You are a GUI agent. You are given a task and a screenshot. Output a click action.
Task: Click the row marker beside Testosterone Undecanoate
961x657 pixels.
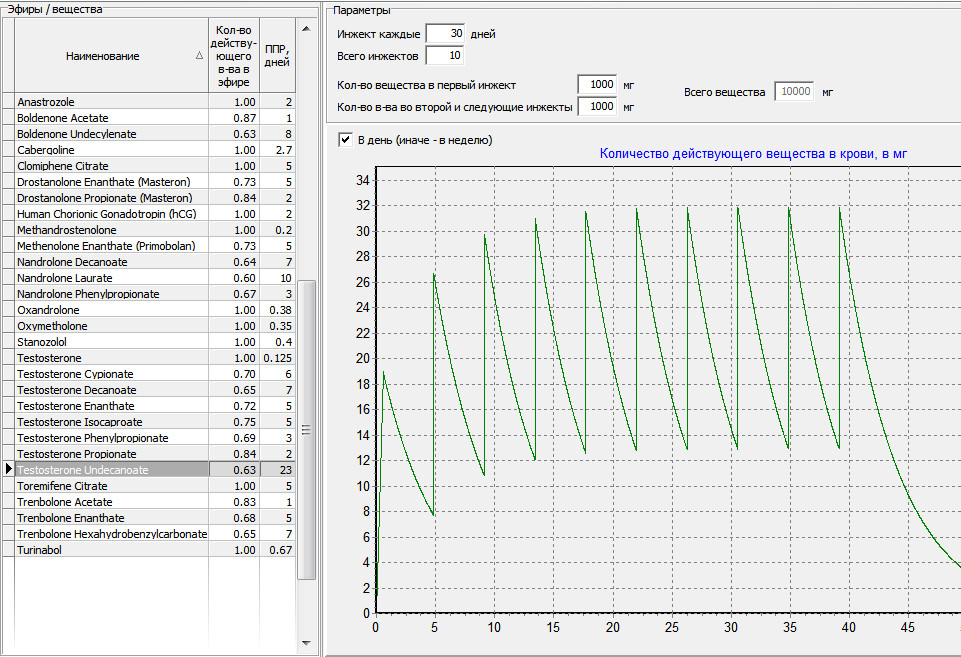click(9, 470)
